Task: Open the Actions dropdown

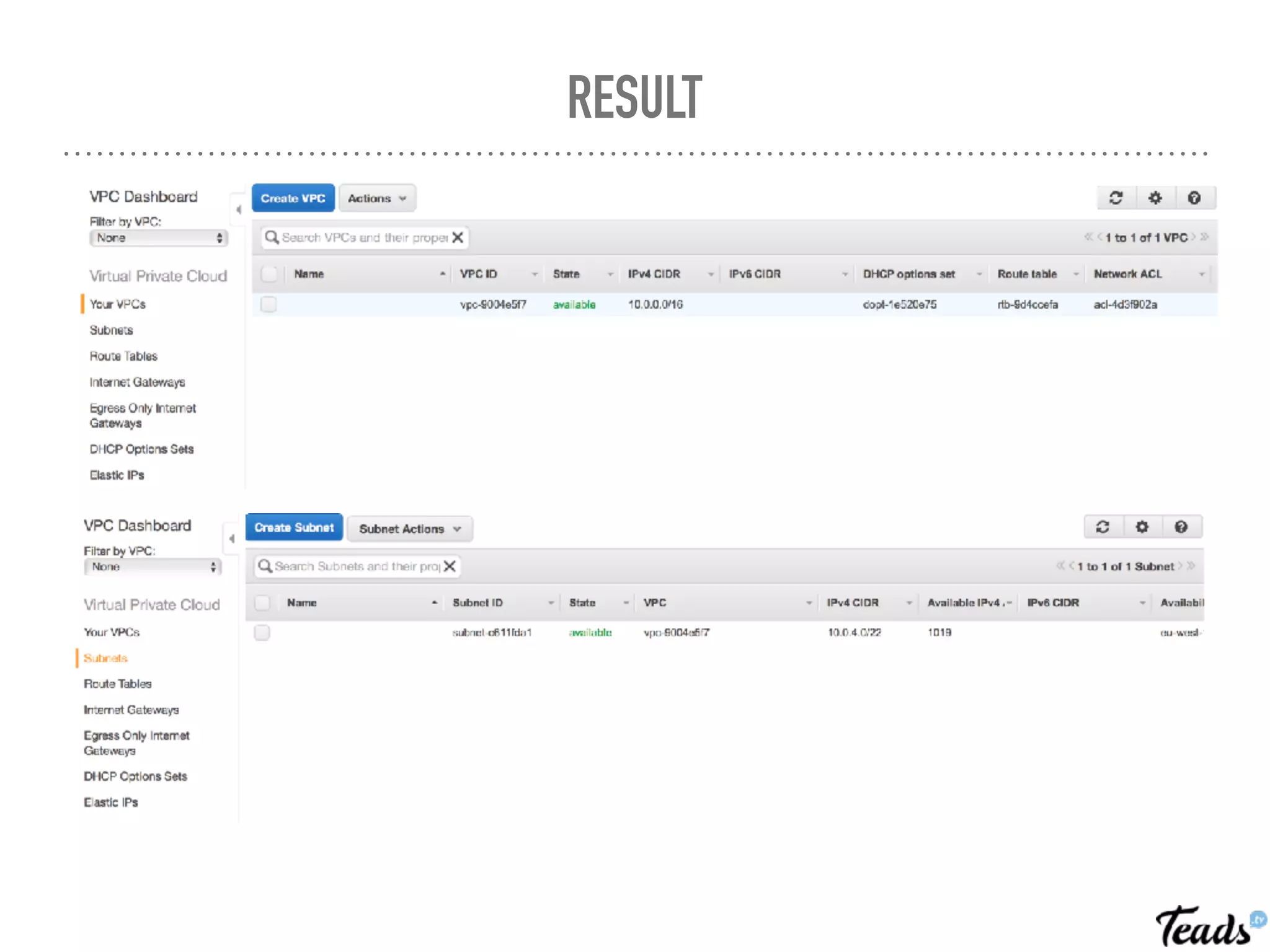Action: (x=377, y=198)
